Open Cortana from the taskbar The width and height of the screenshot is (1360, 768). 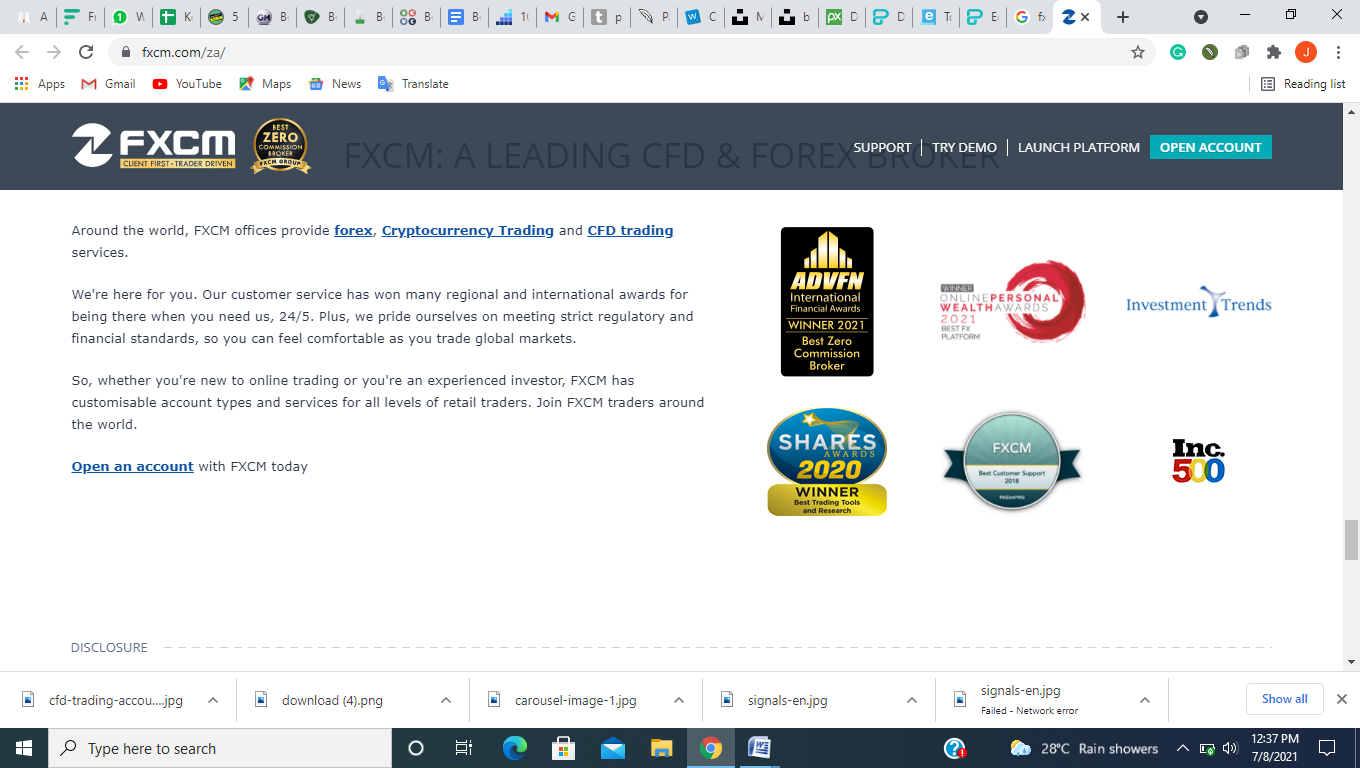coord(416,748)
